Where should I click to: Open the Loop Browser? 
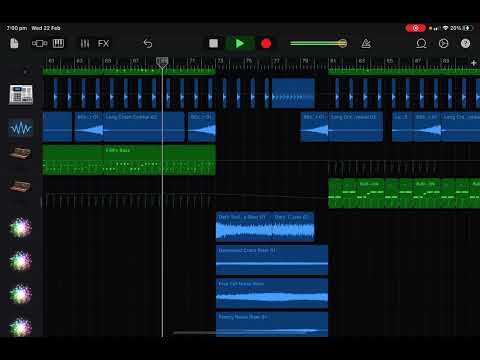(421, 43)
